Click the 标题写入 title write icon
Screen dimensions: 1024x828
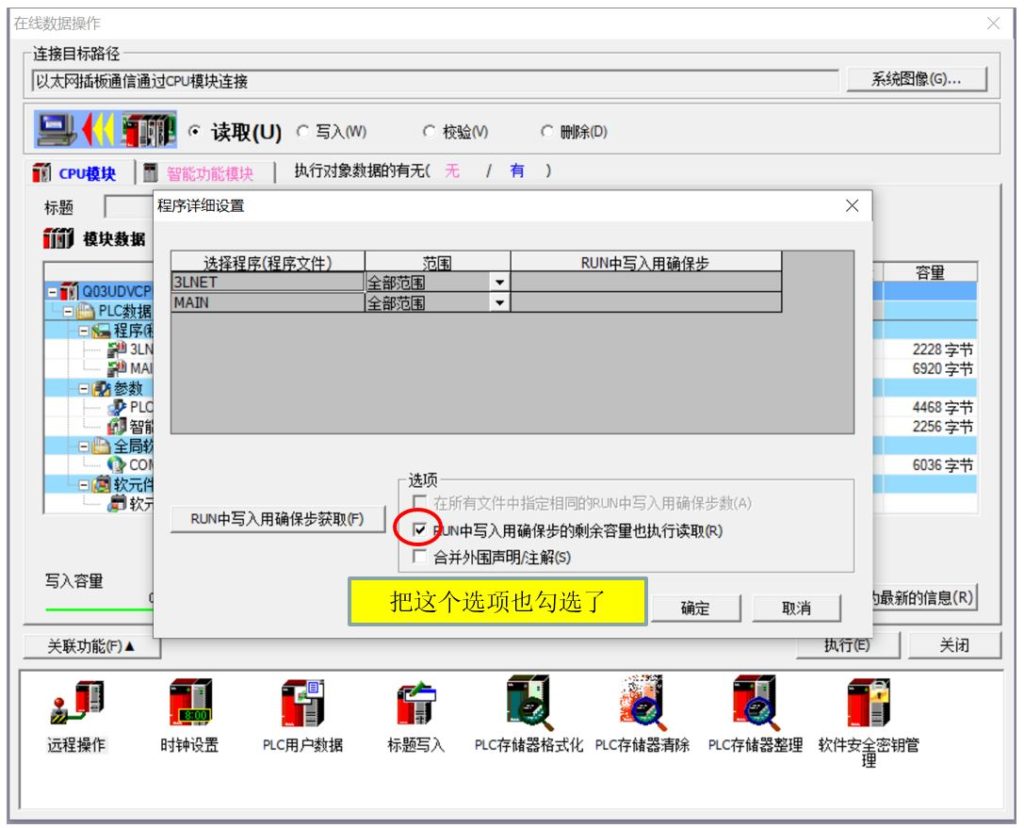pos(415,704)
